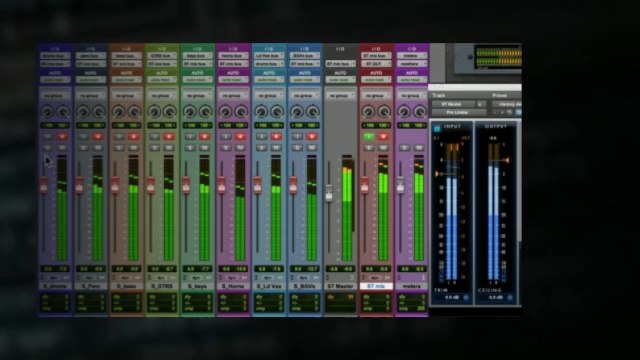Click pan value readout on S_keys
640x360 pixels.
pyautogui.click(x=198, y=125)
